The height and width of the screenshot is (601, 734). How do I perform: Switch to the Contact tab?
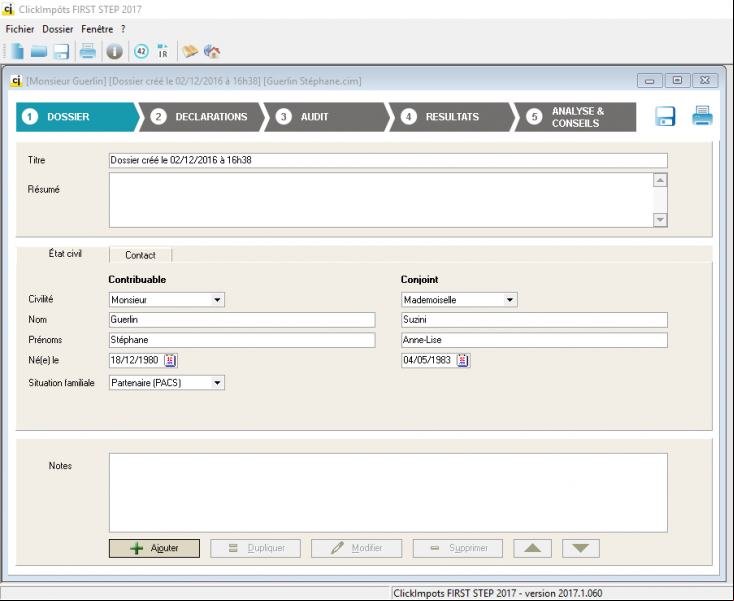click(x=140, y=255)
